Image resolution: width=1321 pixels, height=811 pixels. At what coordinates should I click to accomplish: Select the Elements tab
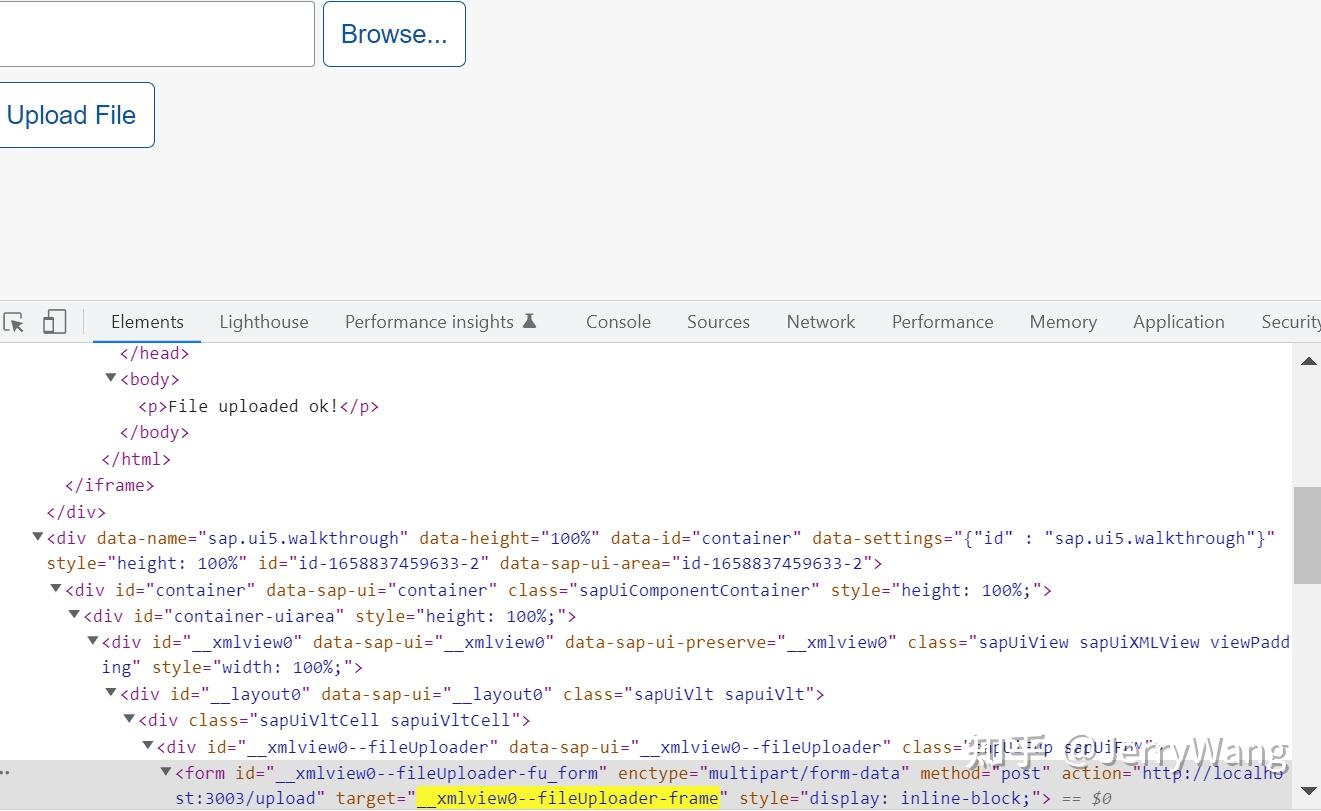(x=146, y=321)
